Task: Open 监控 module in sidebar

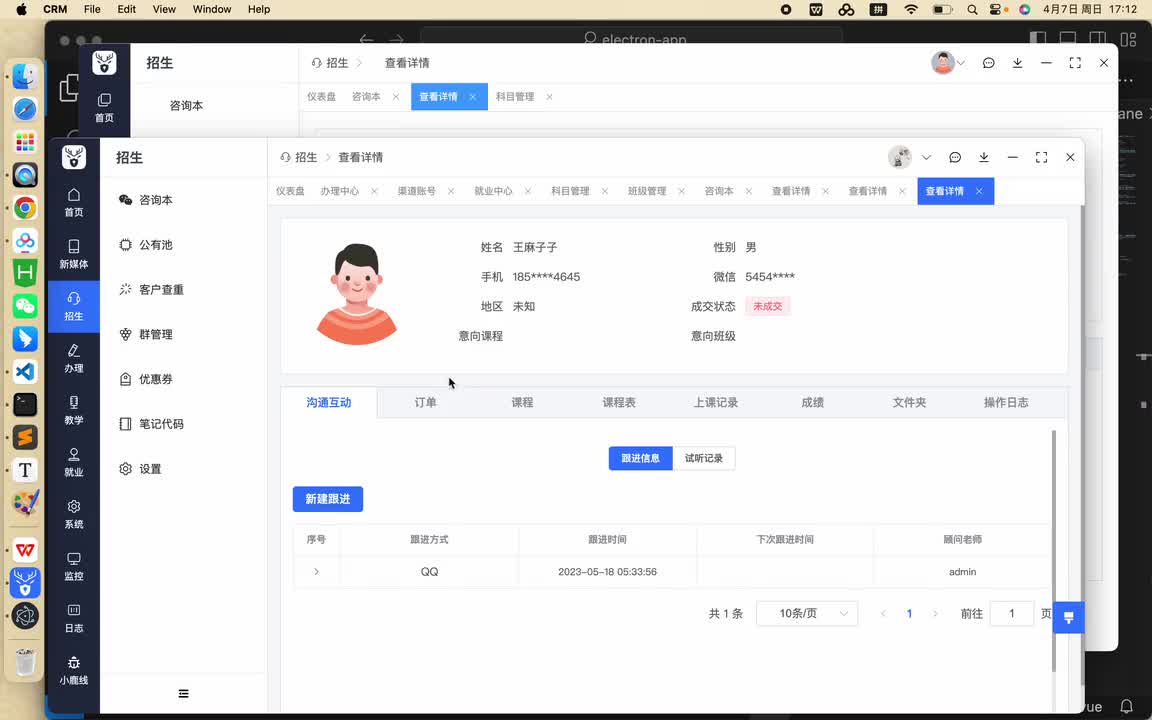Action: 73,566
